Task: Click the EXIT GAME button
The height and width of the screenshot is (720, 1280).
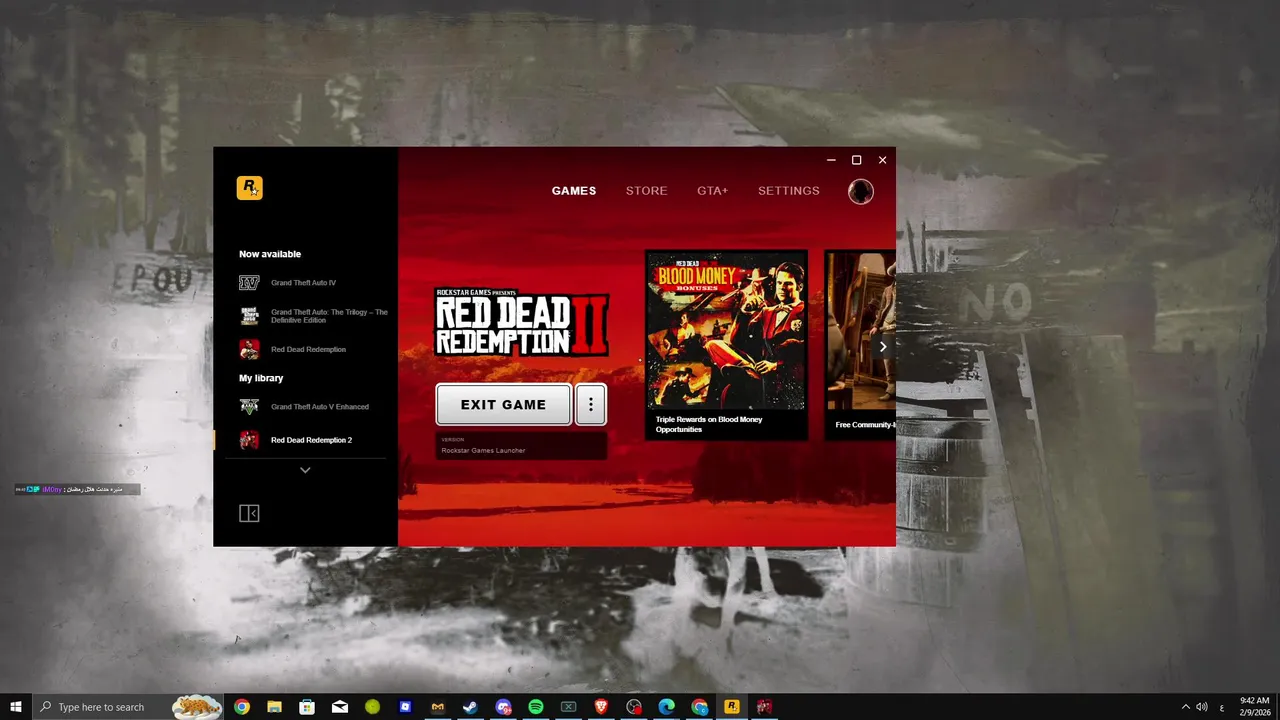Action: tap(504, 404)
